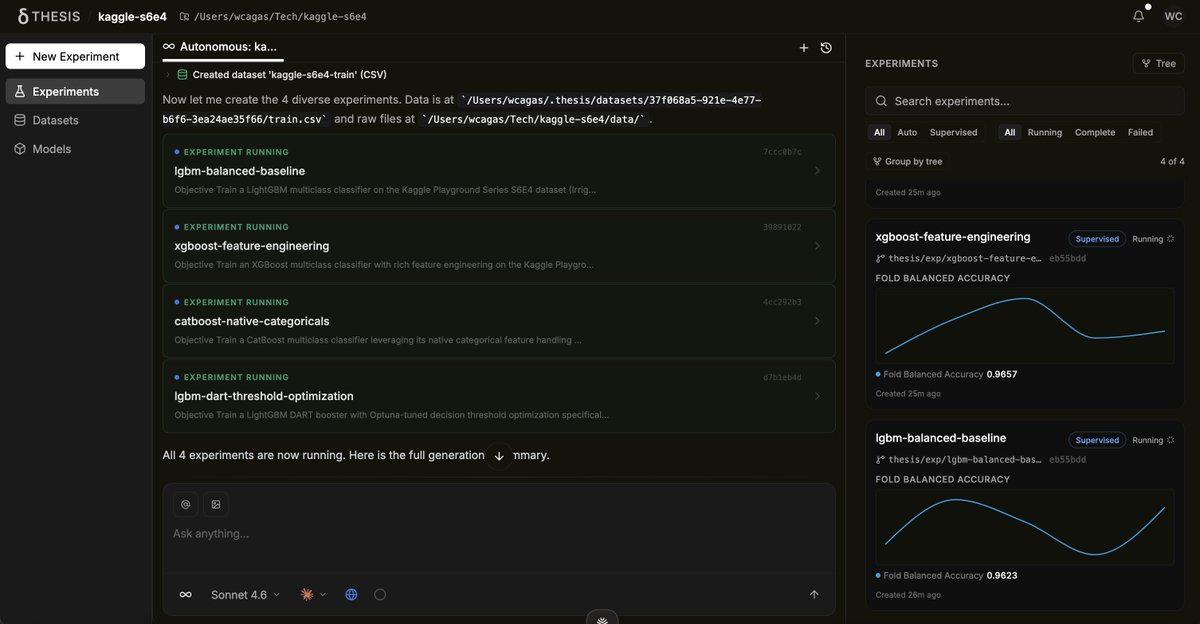Viewport: 1200px width, 624px height.
Task: Click xgboost fold balanced accuracy chart
Action: pos(1025,326)
